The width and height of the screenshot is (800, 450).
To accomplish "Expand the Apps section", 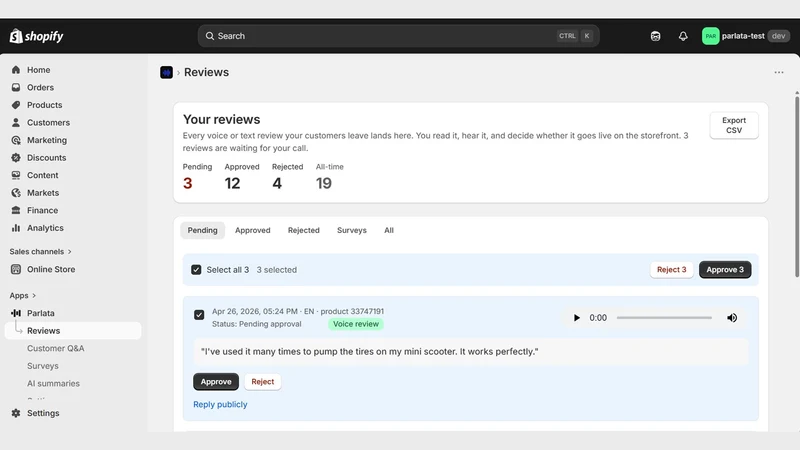I will [22, 295].
